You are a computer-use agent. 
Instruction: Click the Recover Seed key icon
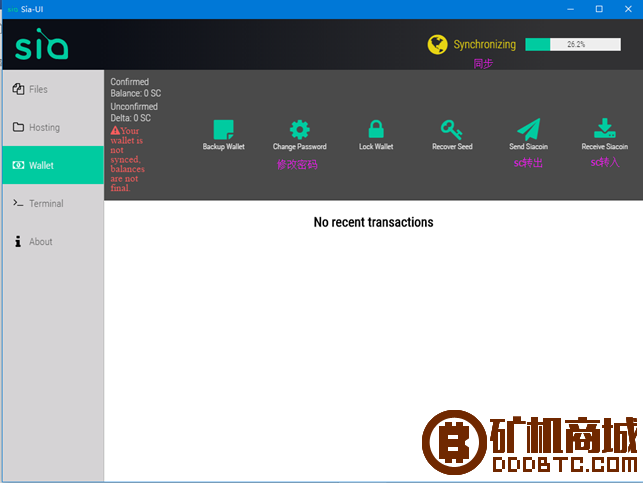coord(451,130)
